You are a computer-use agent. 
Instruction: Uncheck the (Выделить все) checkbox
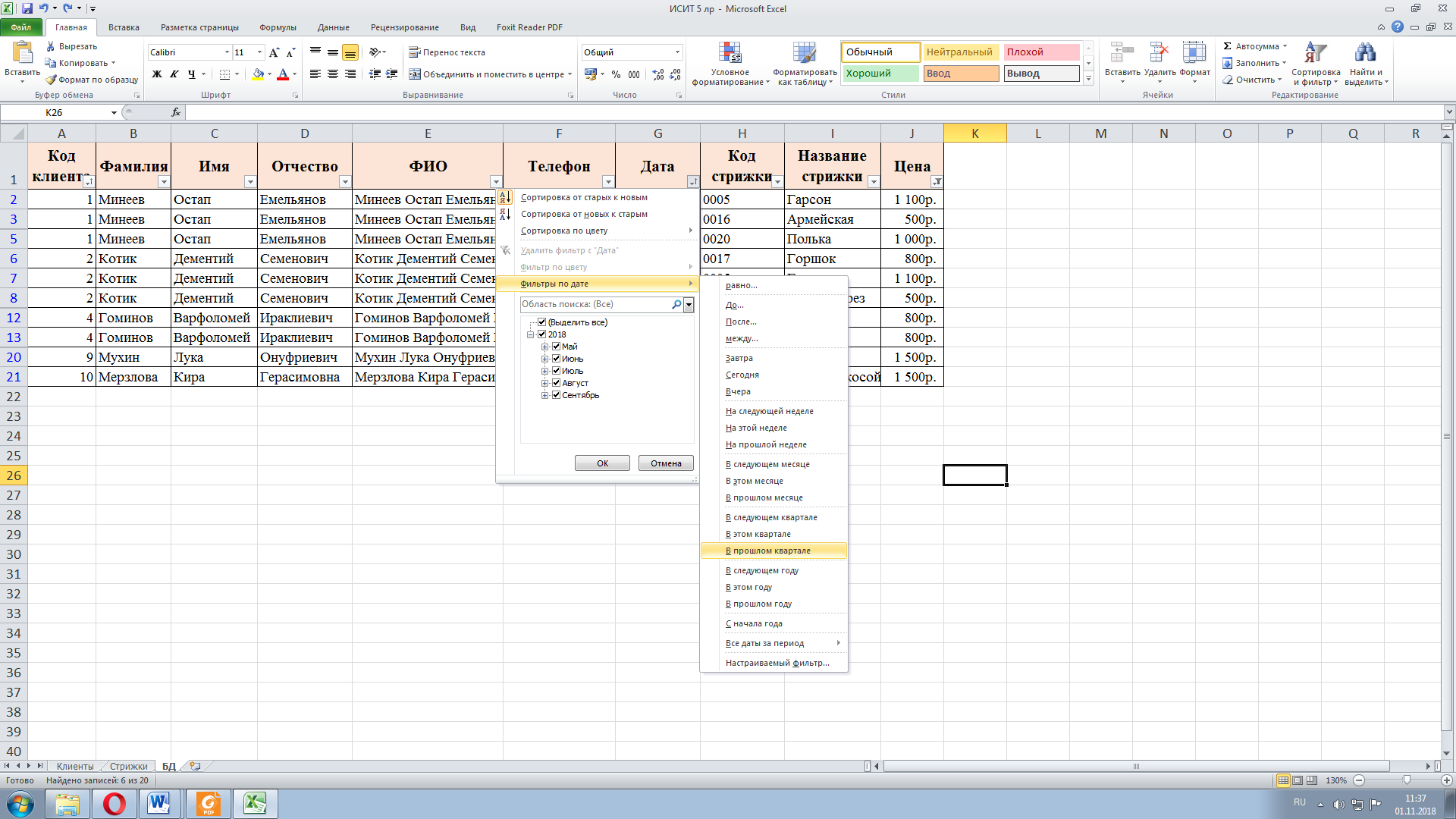[541, 322]
